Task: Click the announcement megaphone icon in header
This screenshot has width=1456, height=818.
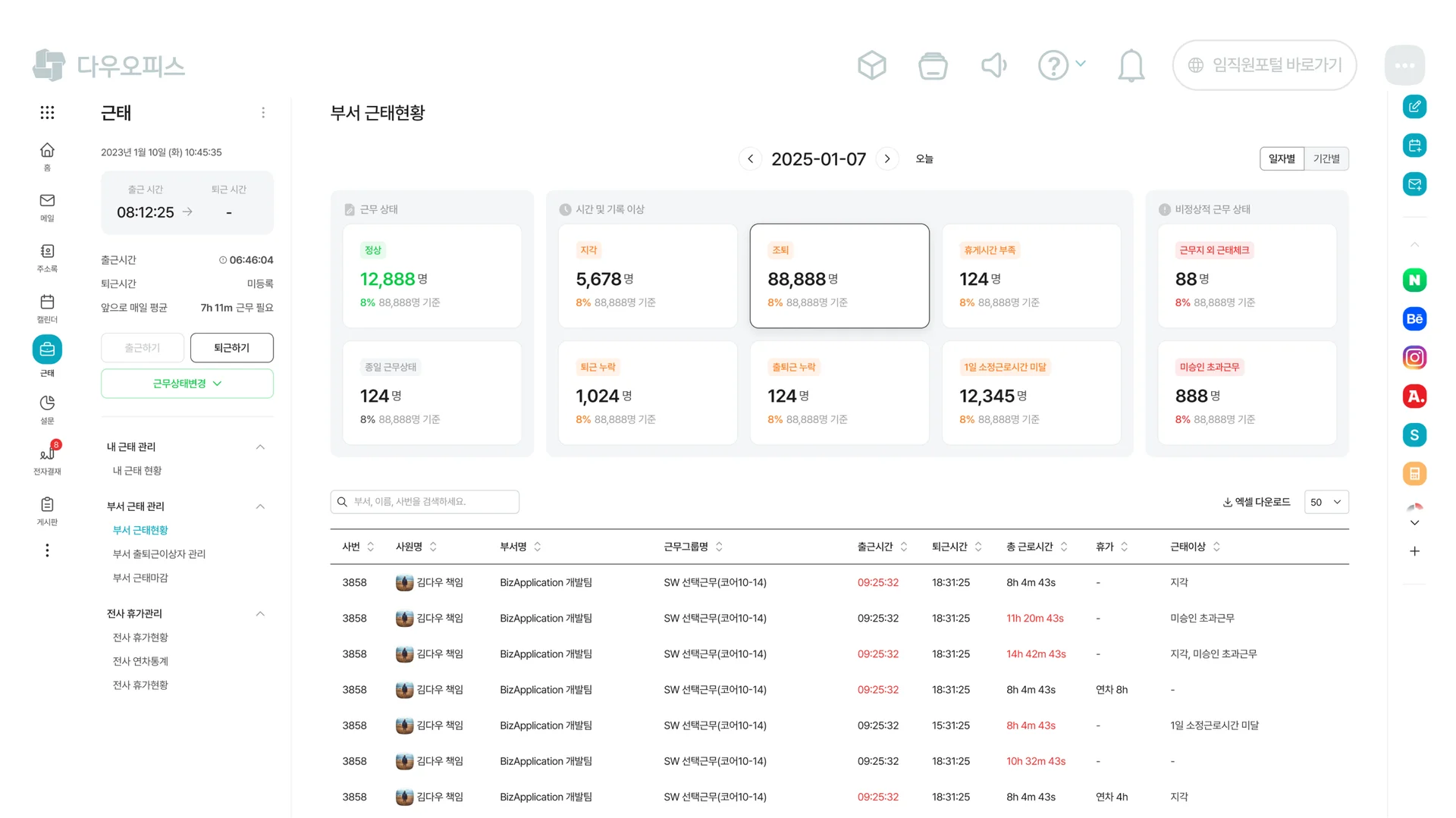Action: point(993,65)
